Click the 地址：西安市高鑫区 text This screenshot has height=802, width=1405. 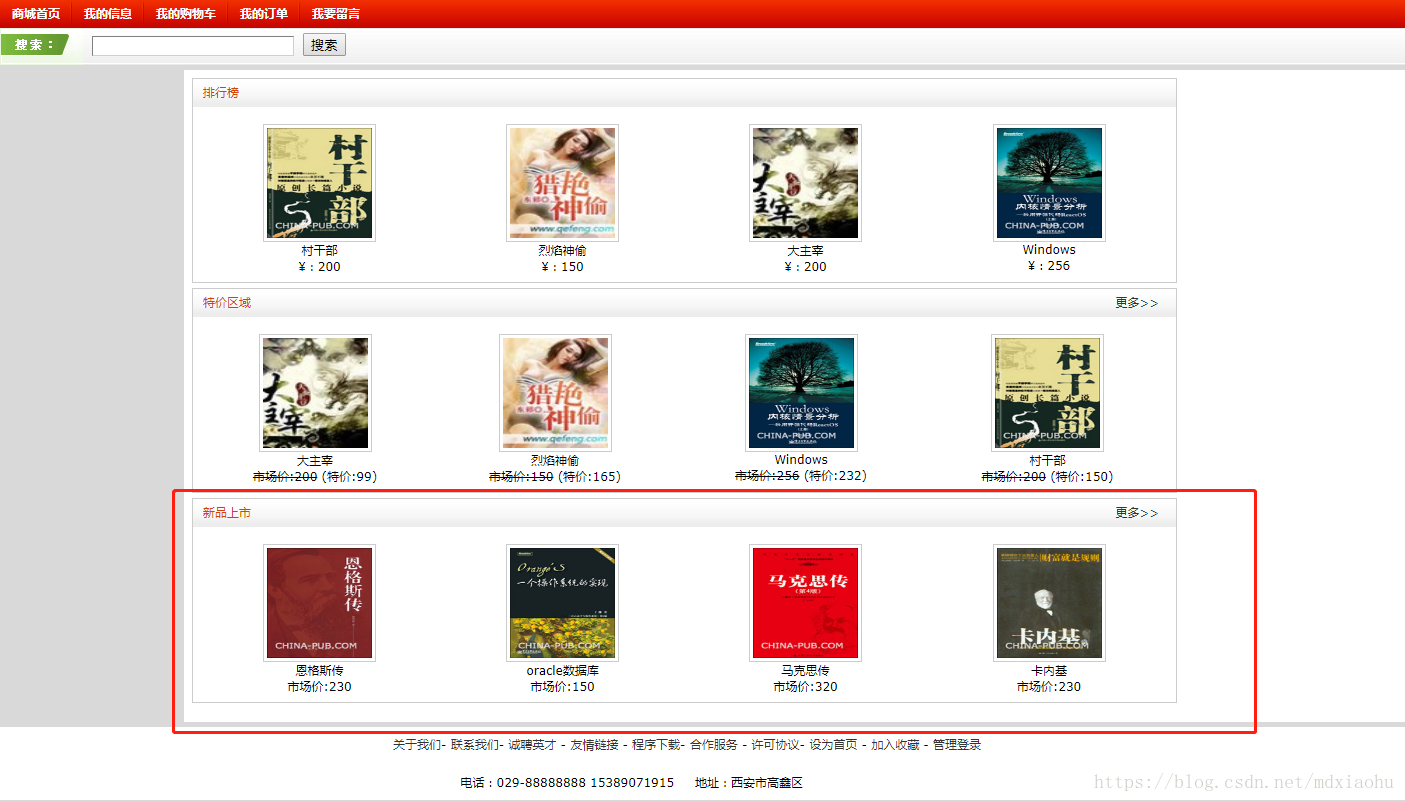(x=749, y=783)
